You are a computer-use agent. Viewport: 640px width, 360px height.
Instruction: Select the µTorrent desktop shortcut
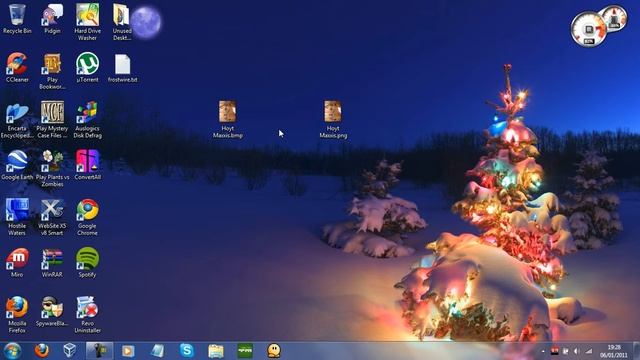point(87,67)
